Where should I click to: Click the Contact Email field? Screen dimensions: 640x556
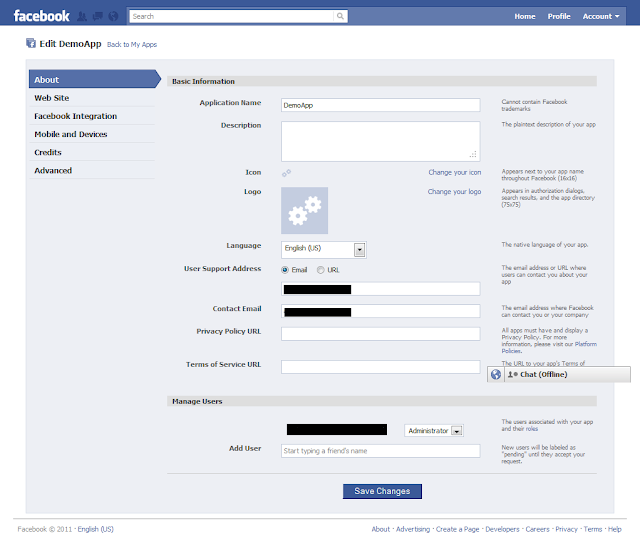tap(381, 311)
